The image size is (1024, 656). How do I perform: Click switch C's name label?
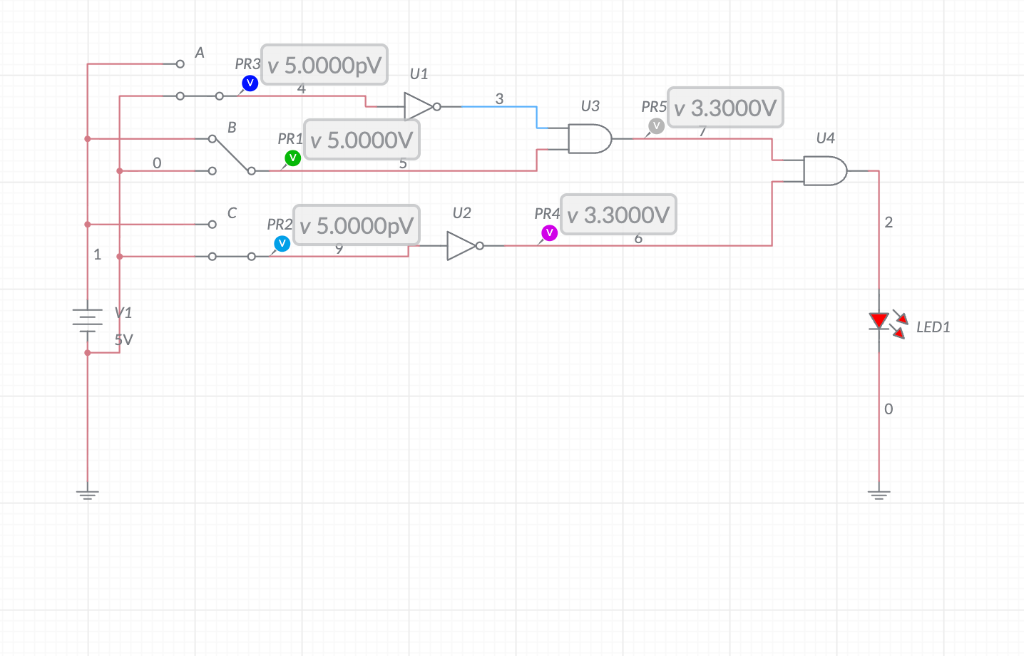[x=232, y=213]
